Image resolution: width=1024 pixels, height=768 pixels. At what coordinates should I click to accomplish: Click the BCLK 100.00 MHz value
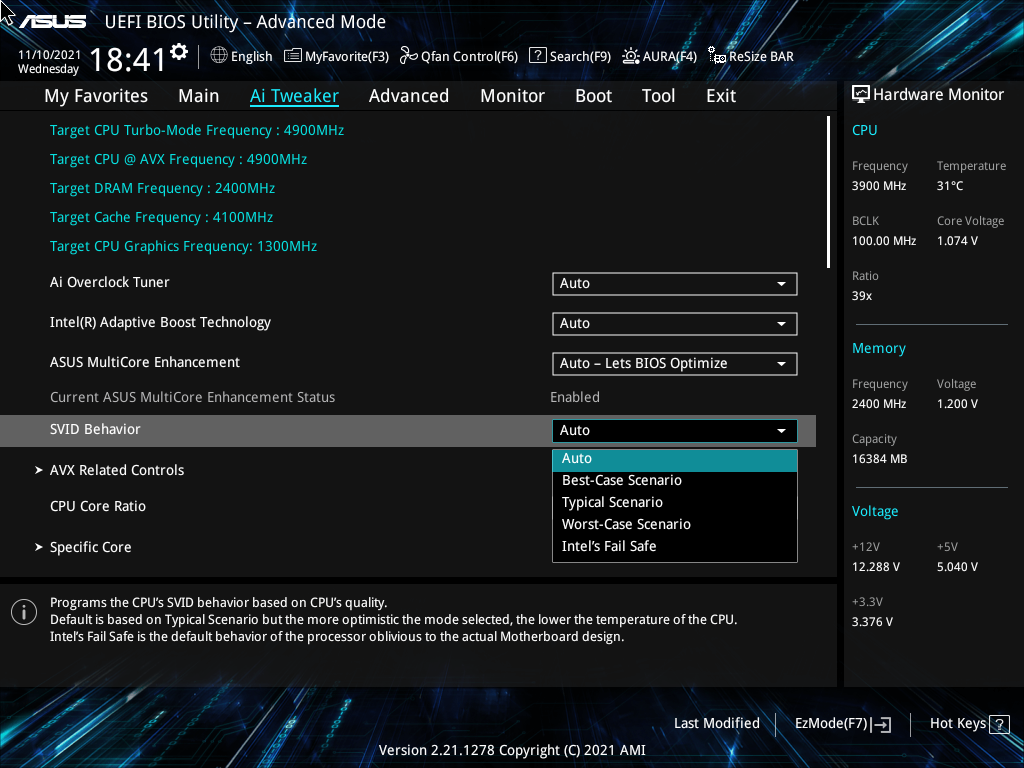pos(884,241)
